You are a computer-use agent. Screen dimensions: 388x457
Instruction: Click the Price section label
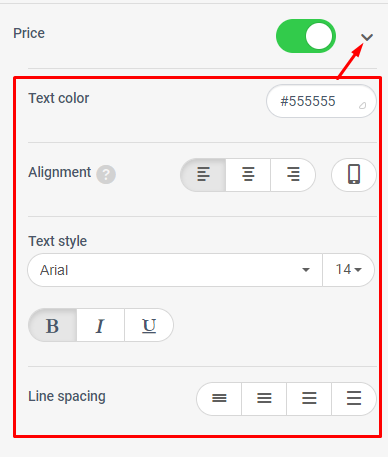[x=29, y=33]
